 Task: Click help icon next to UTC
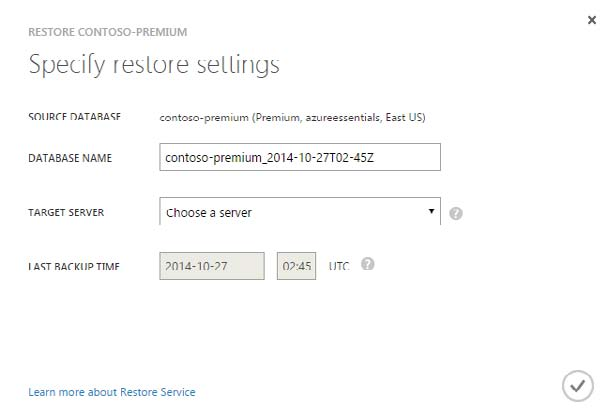(368, 265)
